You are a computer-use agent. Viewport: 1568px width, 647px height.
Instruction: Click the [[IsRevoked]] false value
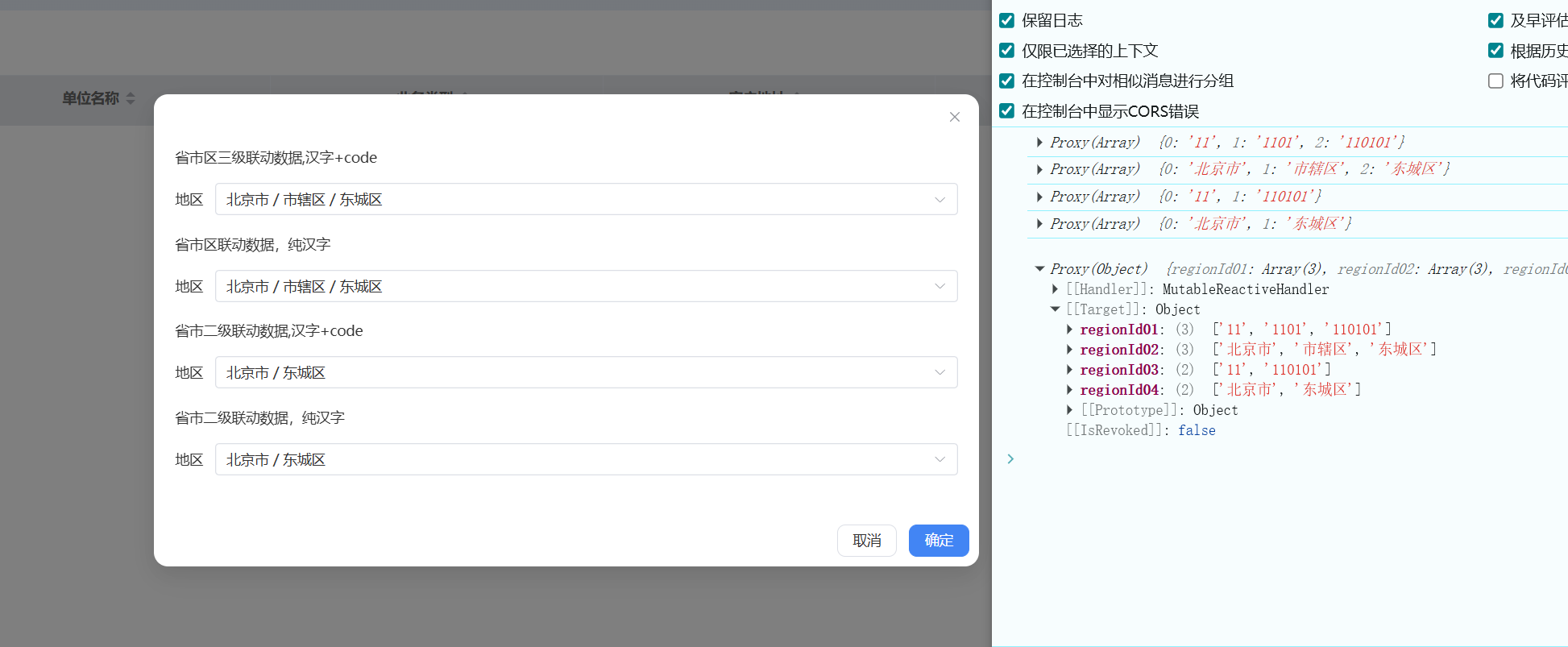(1197, 430)
